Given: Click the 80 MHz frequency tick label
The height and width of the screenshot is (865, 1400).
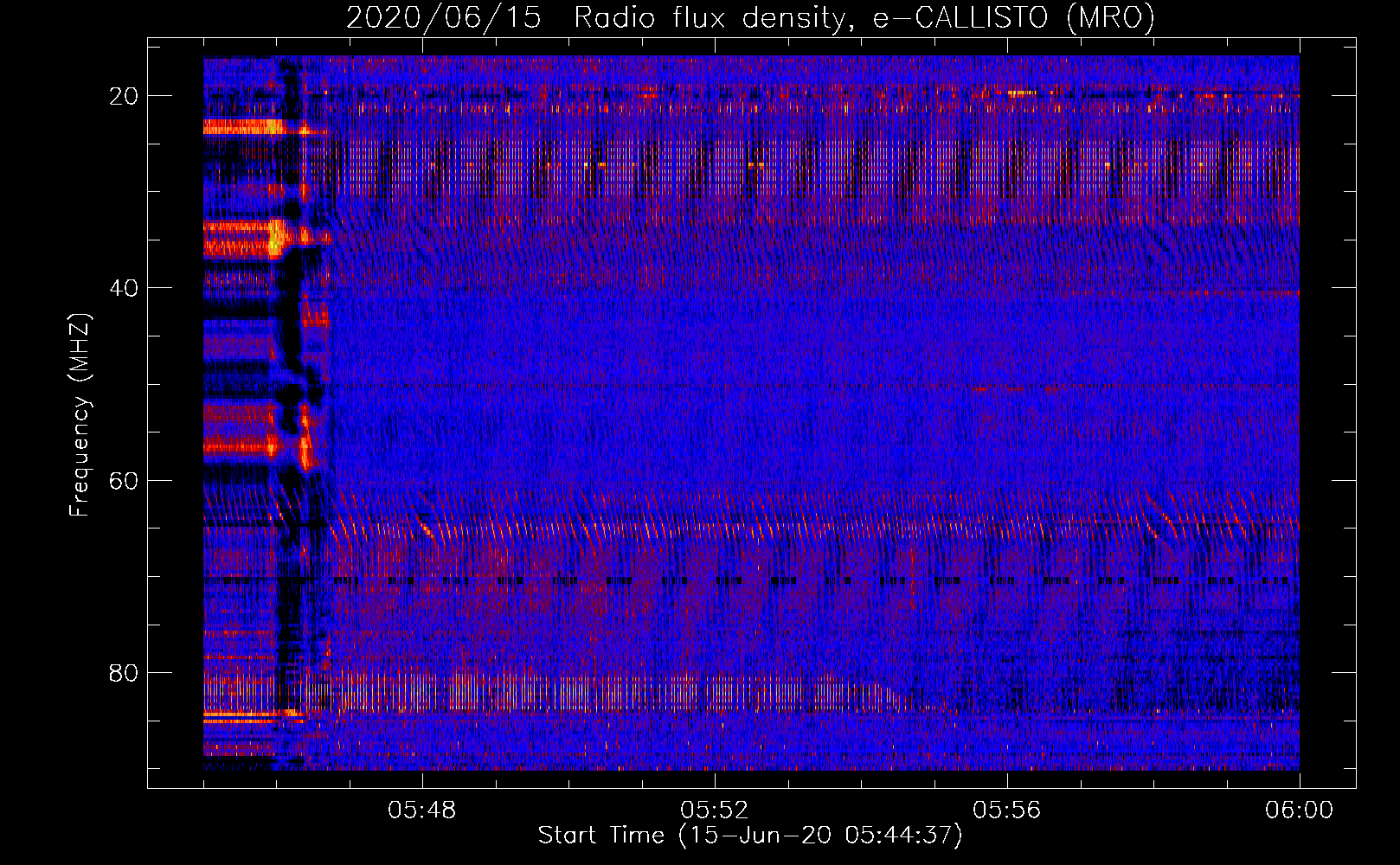Looking at the screenshot, I should pos(125,672).
